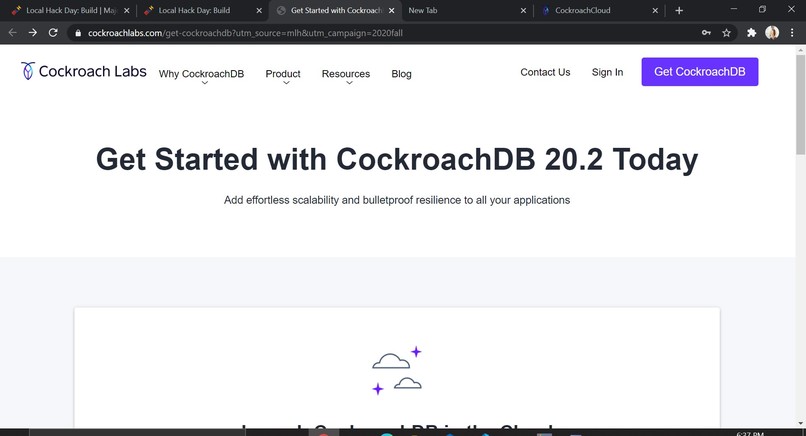Click the browser forward arrow

click(x=32, y=32)
